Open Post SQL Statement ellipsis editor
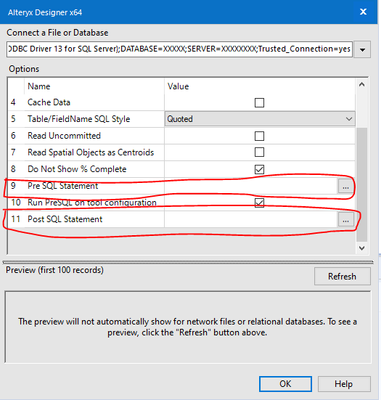This screenshot has height=400, width=381. pyautogui.click(x=345, y=220)
